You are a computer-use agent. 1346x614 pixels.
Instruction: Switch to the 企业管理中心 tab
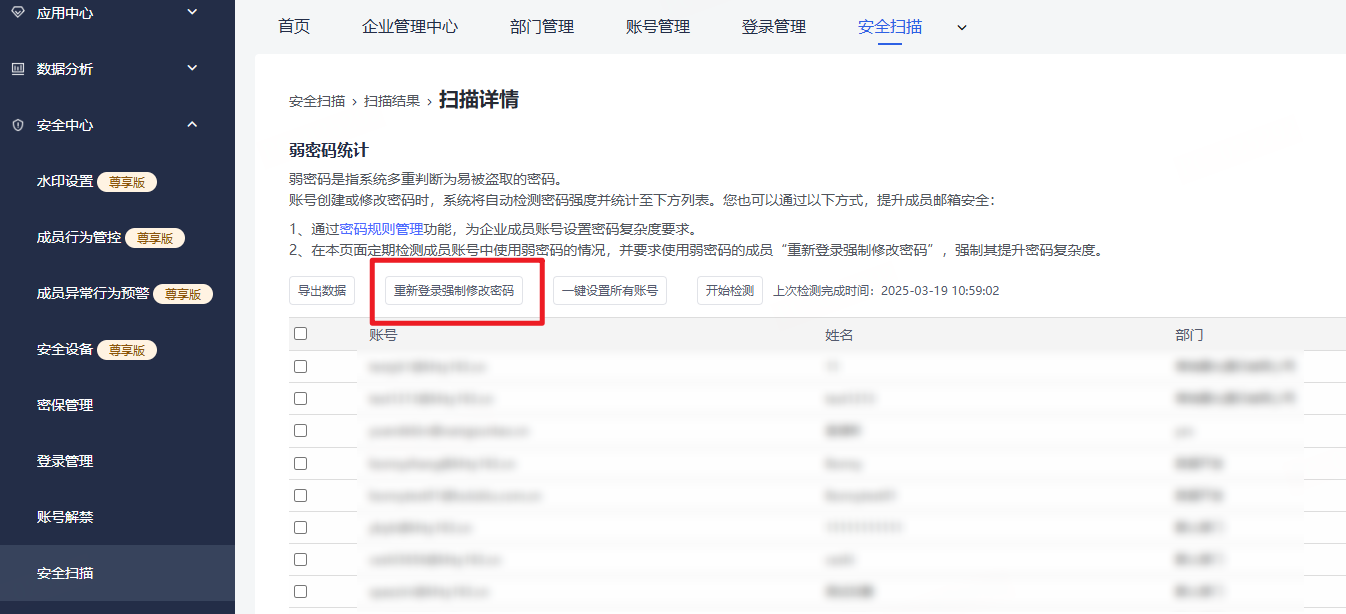pyautogui.click(x=410, y=27)
